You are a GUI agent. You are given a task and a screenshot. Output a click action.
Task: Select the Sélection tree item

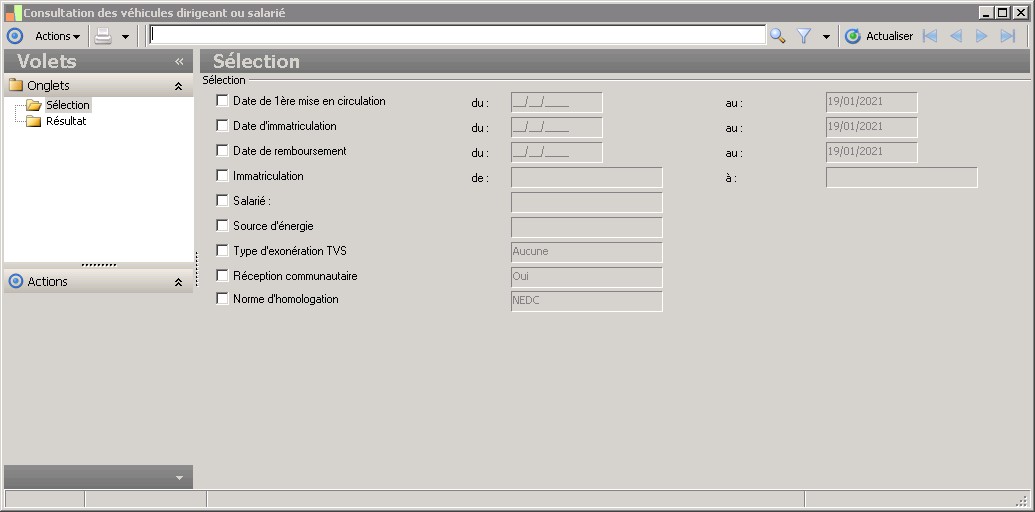(67, 105)
